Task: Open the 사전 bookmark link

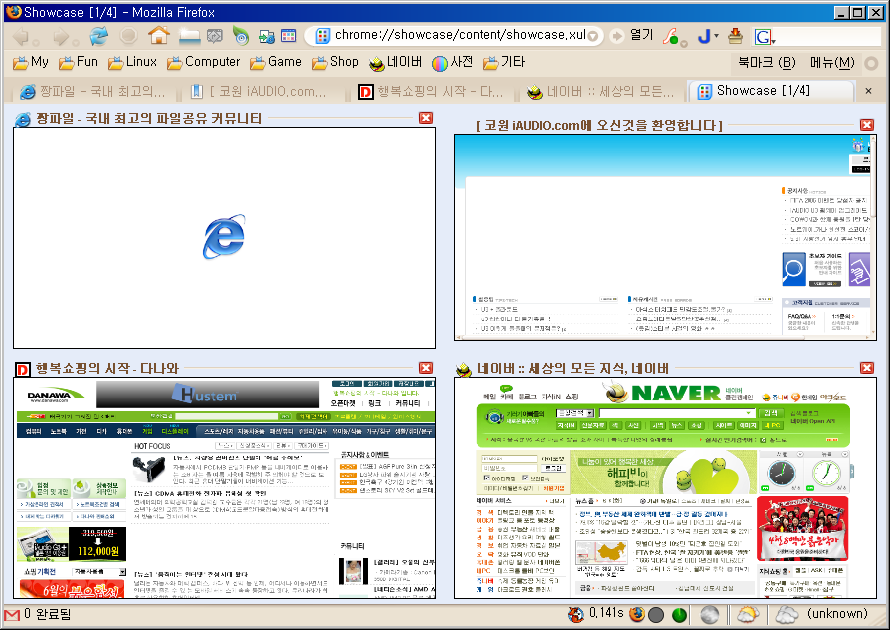Action: pos(452,62)
